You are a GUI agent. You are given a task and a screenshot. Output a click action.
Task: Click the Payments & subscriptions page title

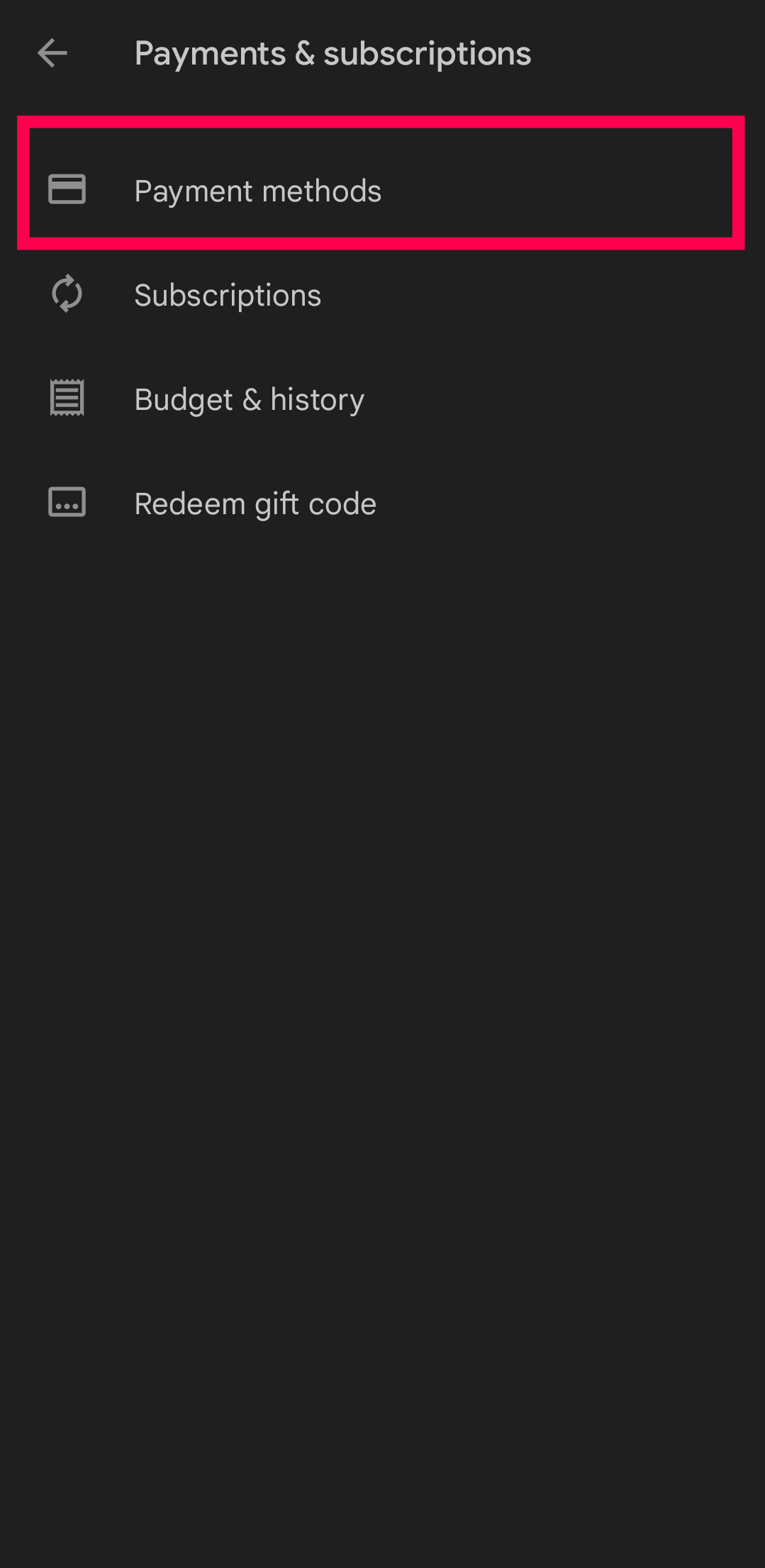[333, 54]
